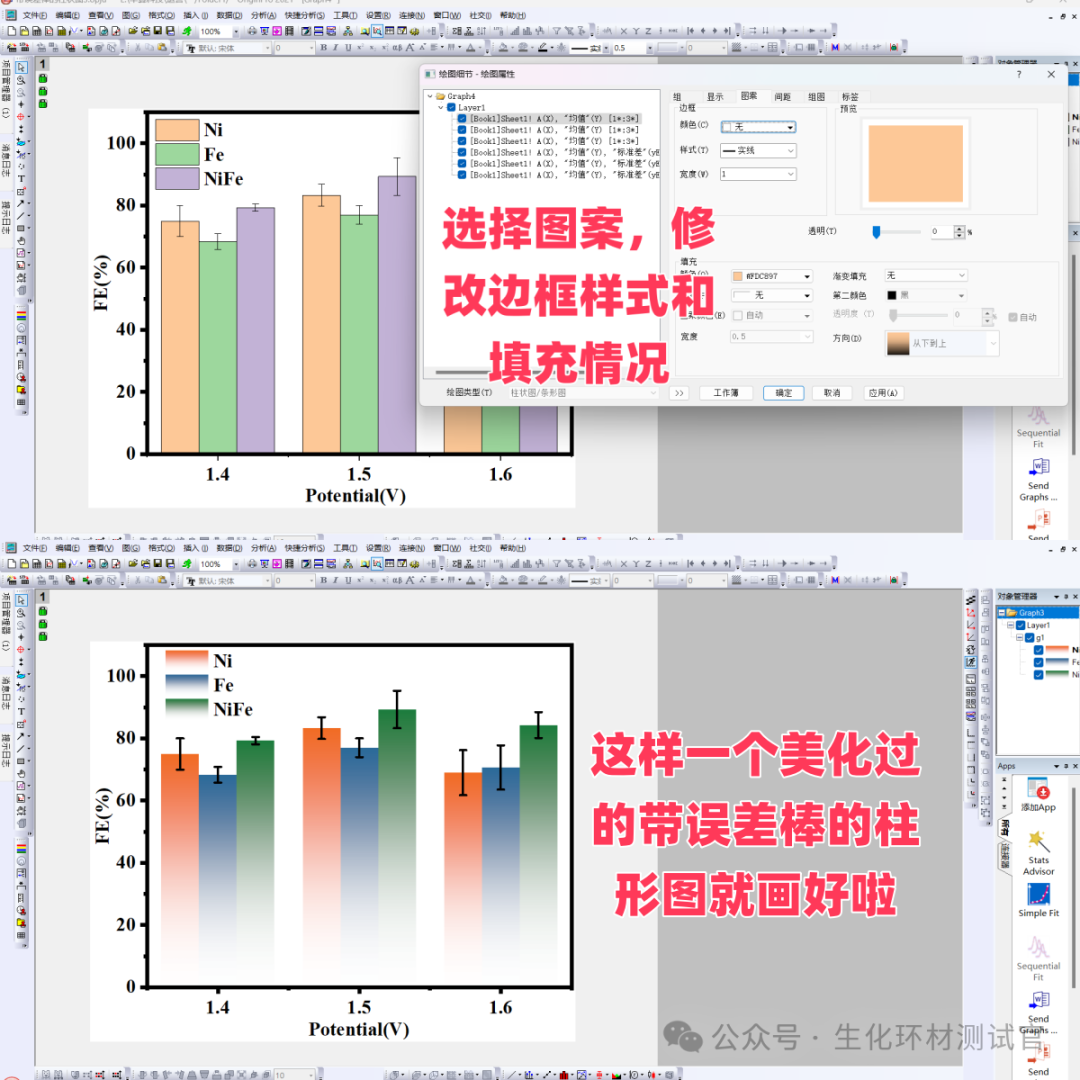The width and height of the screenshot is (1080, 1080).
Task: Open border 样式 dropdown showing 实线
Action: [758, 150]
